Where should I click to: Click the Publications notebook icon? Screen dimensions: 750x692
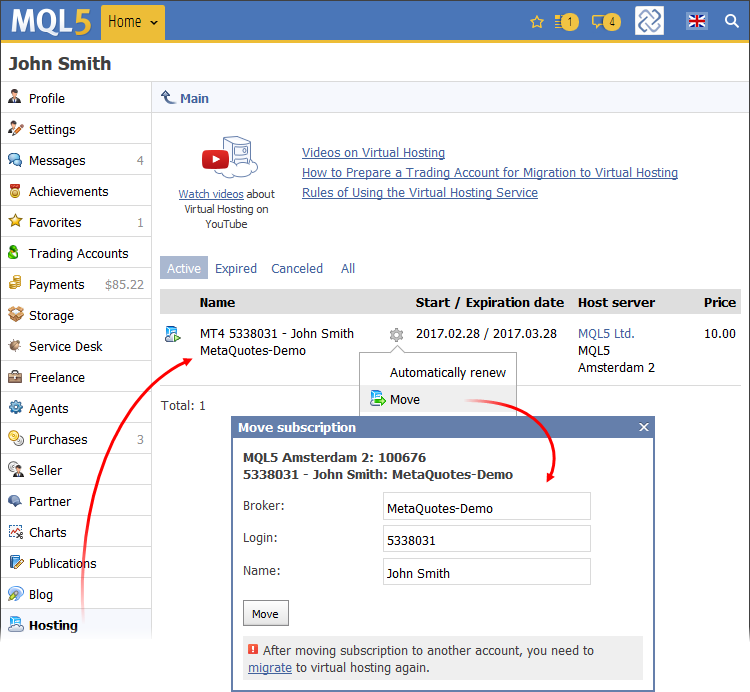pos(16,562)
